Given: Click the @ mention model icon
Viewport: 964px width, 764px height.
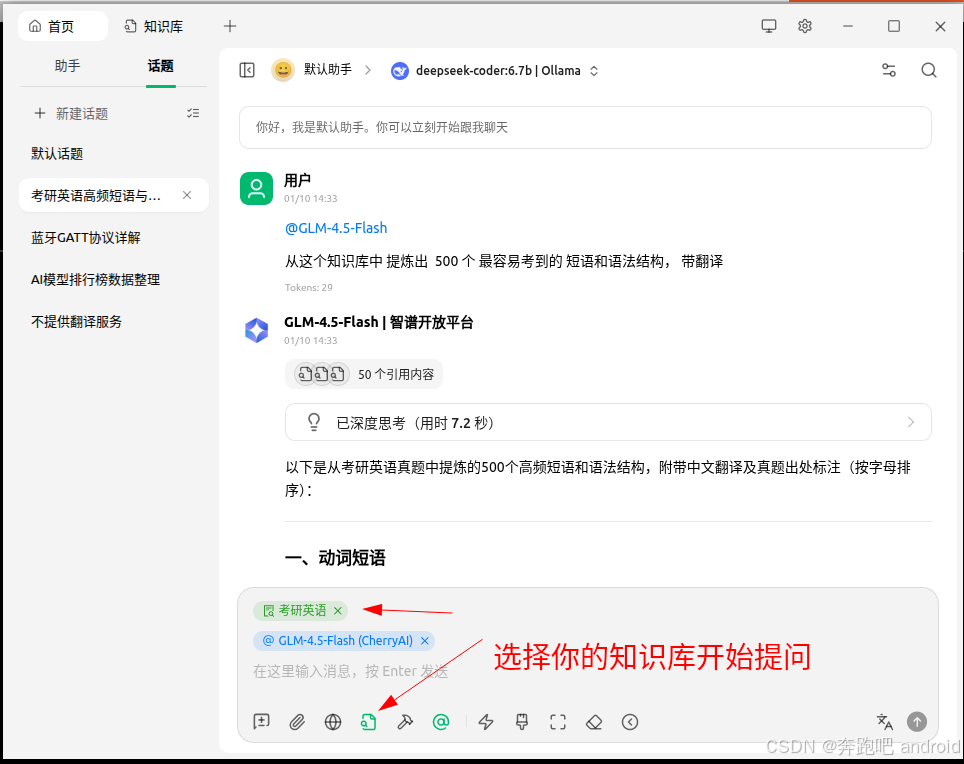Looking at the screenshot, I should point(441,722).
